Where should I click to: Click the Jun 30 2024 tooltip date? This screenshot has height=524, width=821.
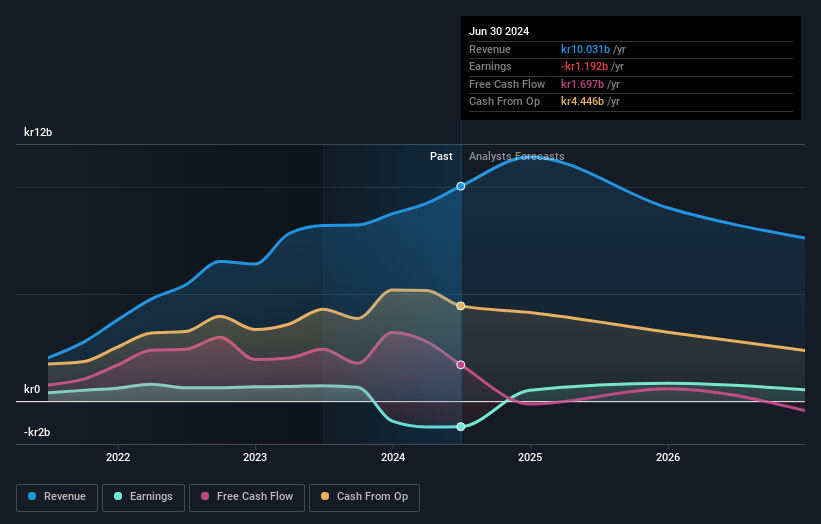[x=499, y=31]
